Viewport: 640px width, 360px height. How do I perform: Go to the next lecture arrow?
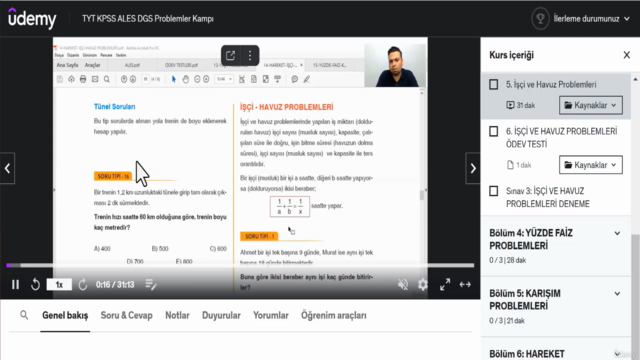click(x=473, y=168)
